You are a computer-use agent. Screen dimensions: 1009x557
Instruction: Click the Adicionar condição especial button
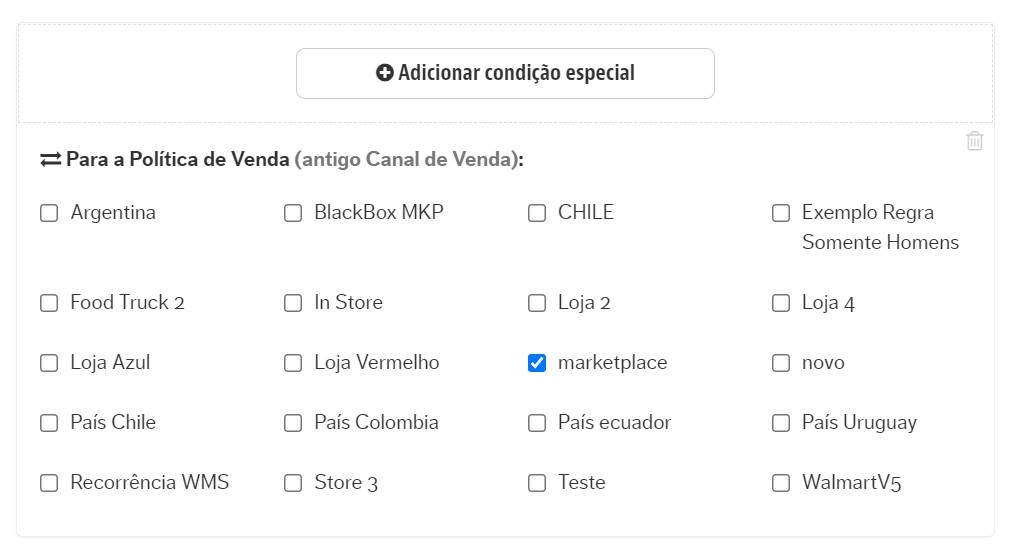point(505,73)
